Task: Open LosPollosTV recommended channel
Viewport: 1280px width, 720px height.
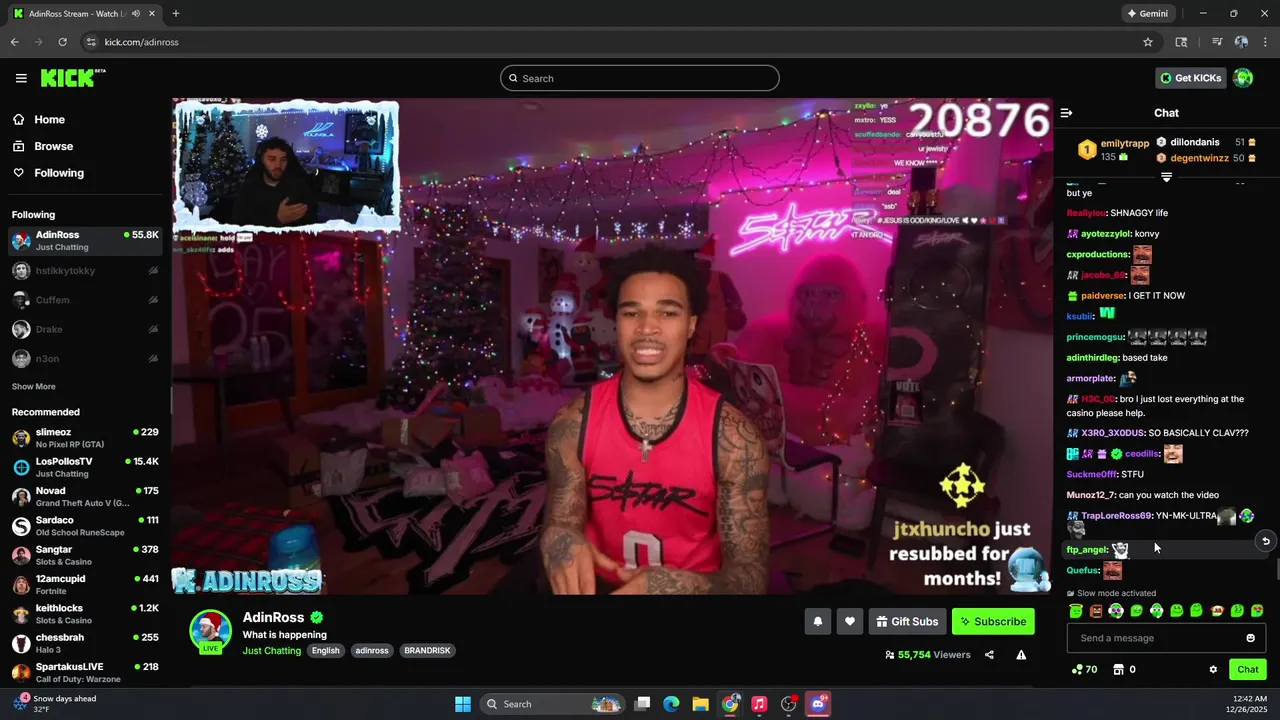Action: tap(85, 467)
